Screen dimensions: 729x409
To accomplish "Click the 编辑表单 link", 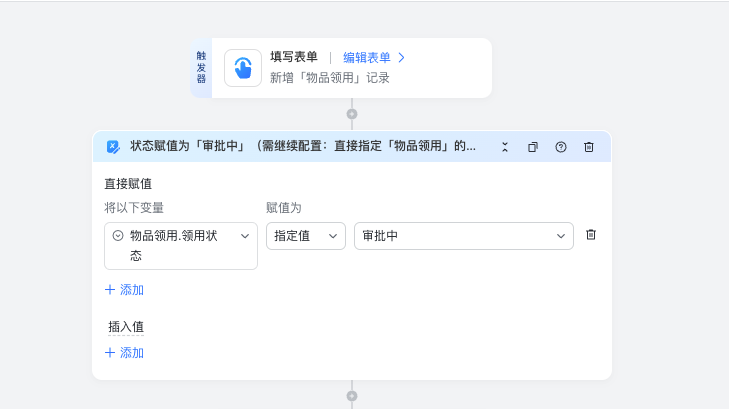I will tap(366, 58).
